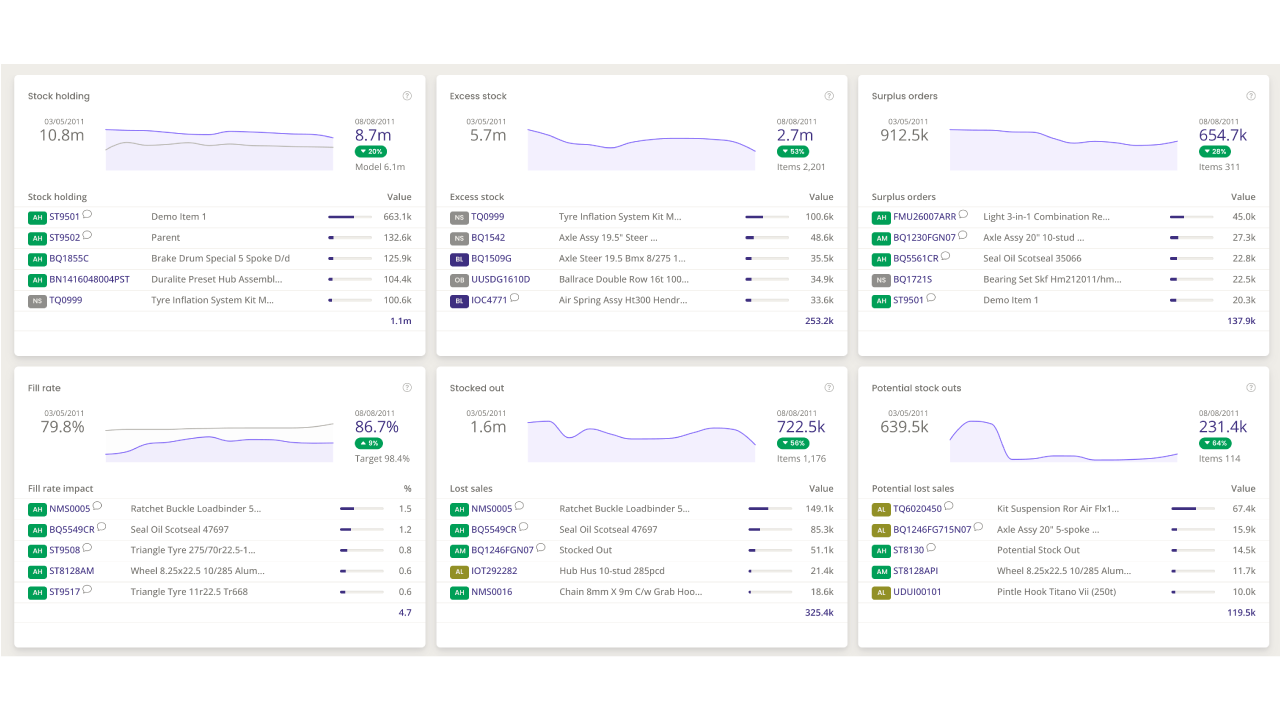Click comment bubble next to TQ6020450

[x=949, y=507]
